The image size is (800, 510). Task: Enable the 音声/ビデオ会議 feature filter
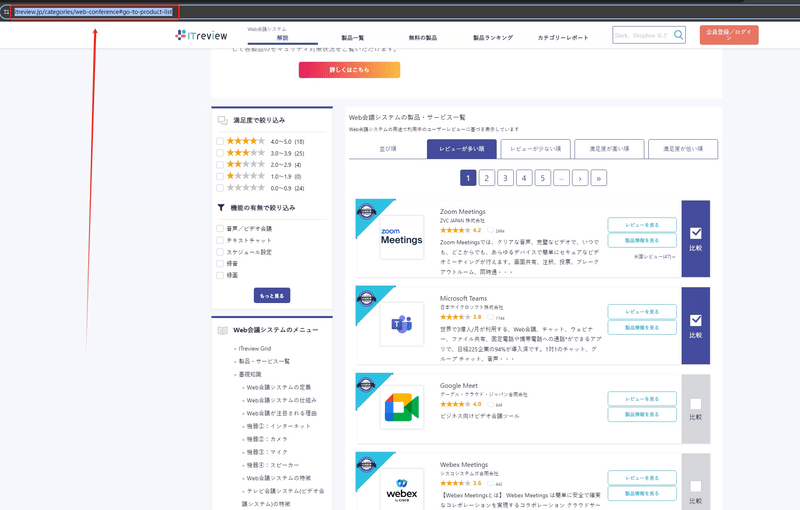tap(220, 228)
